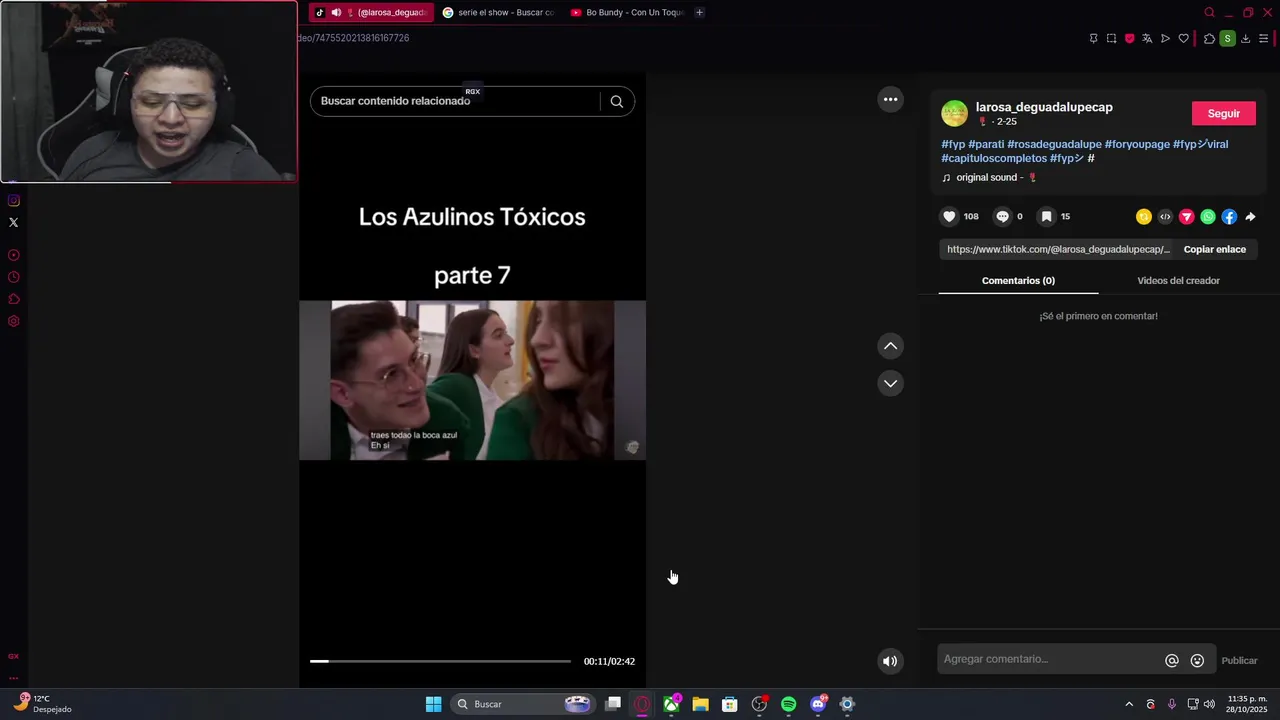1280x720 pixels.
Task: Click the Buscar contenido relacionado search field
Action: click(455, 101)
